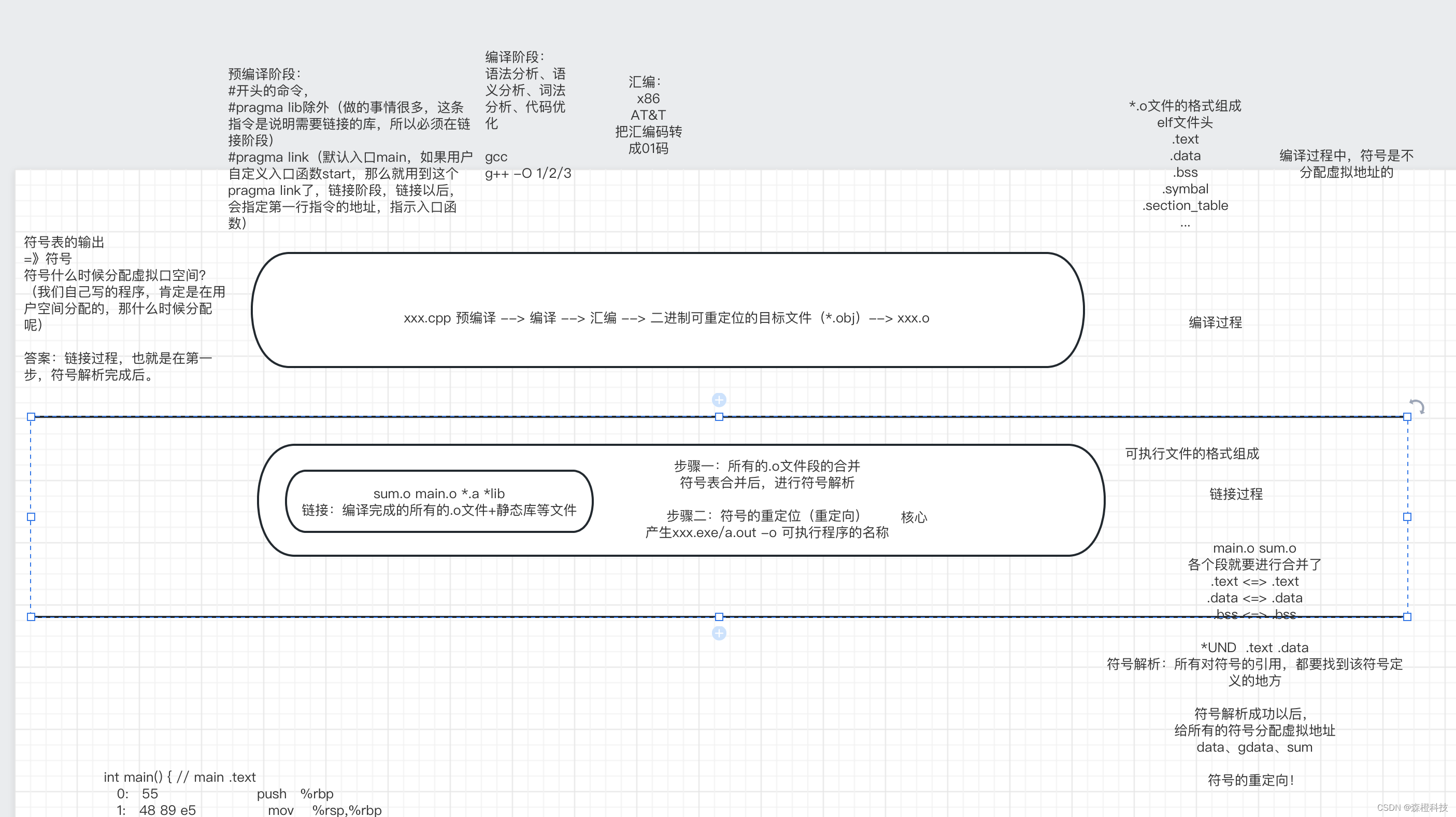Click the bottom-left resize handle of the selection
This screenshot has height=817, width=1456.
pos(31,617)
